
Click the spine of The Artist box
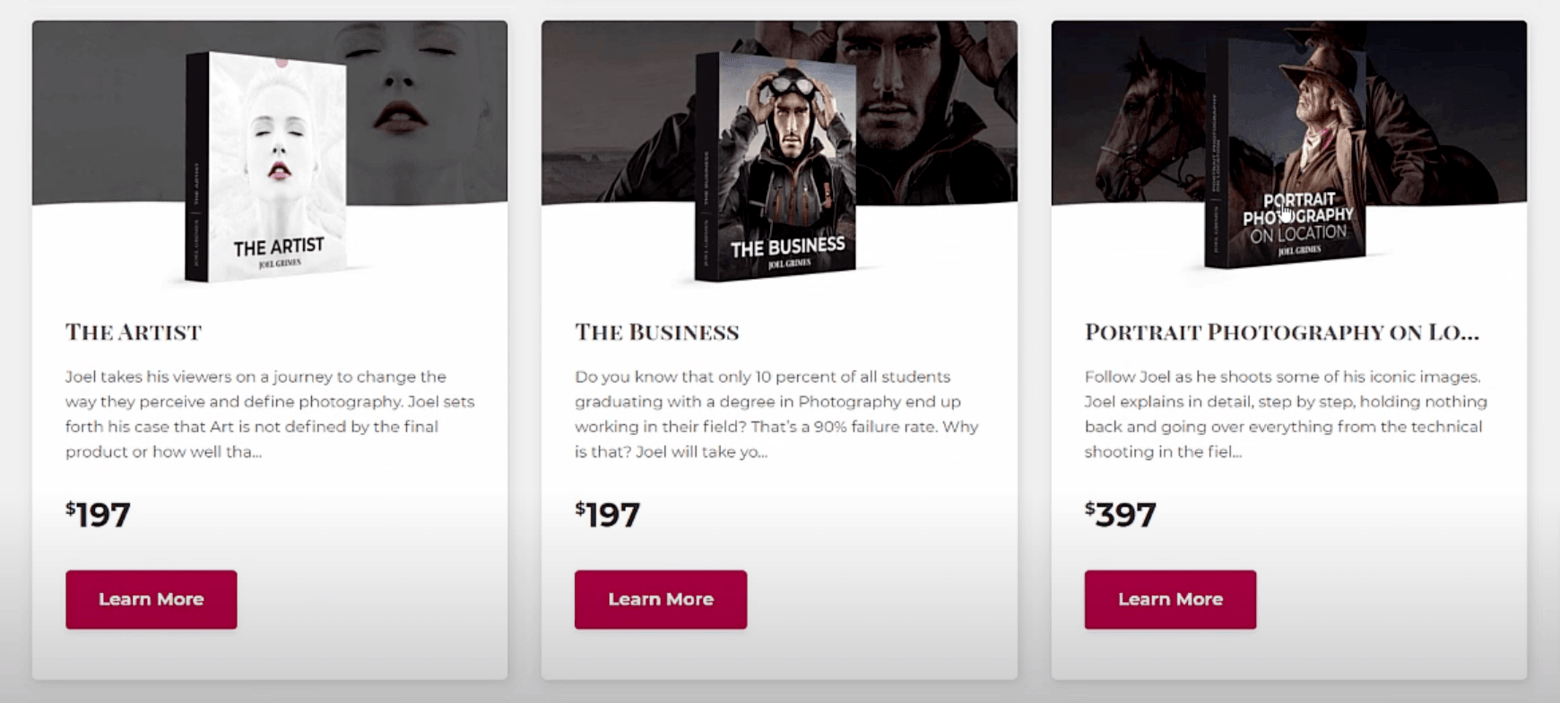[197, 168]
